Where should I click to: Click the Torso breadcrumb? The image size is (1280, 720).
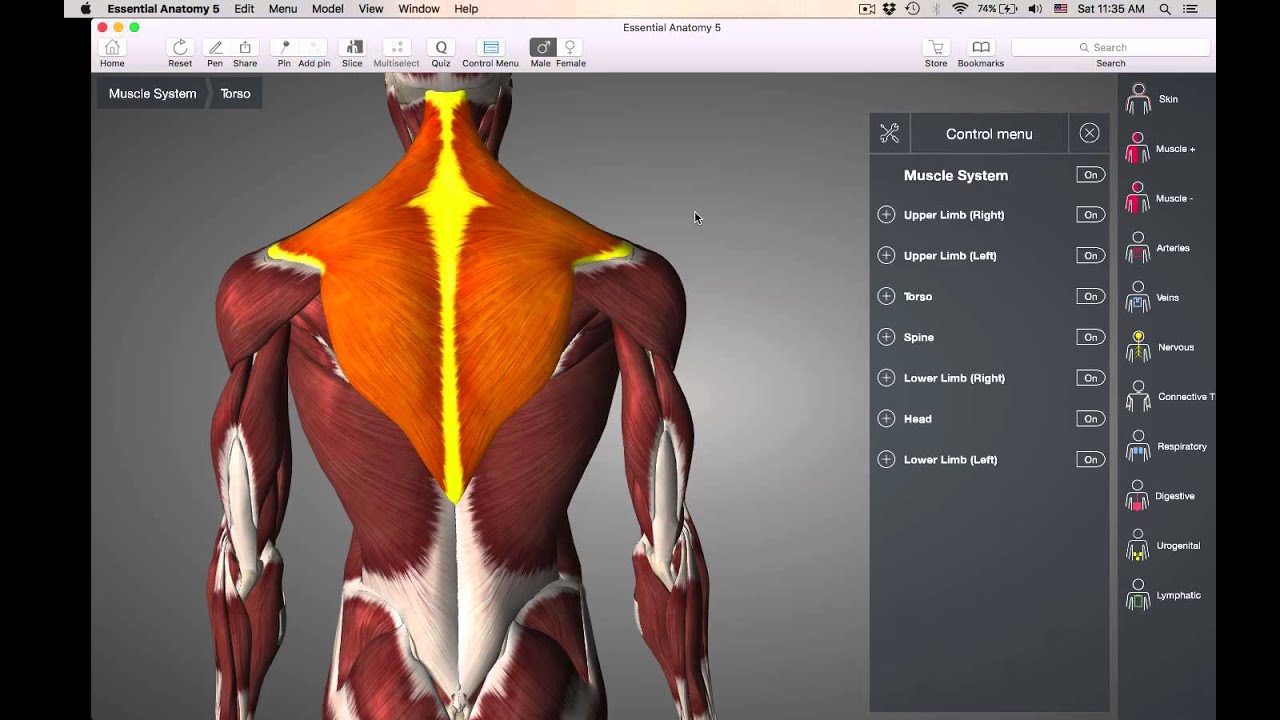236,93
